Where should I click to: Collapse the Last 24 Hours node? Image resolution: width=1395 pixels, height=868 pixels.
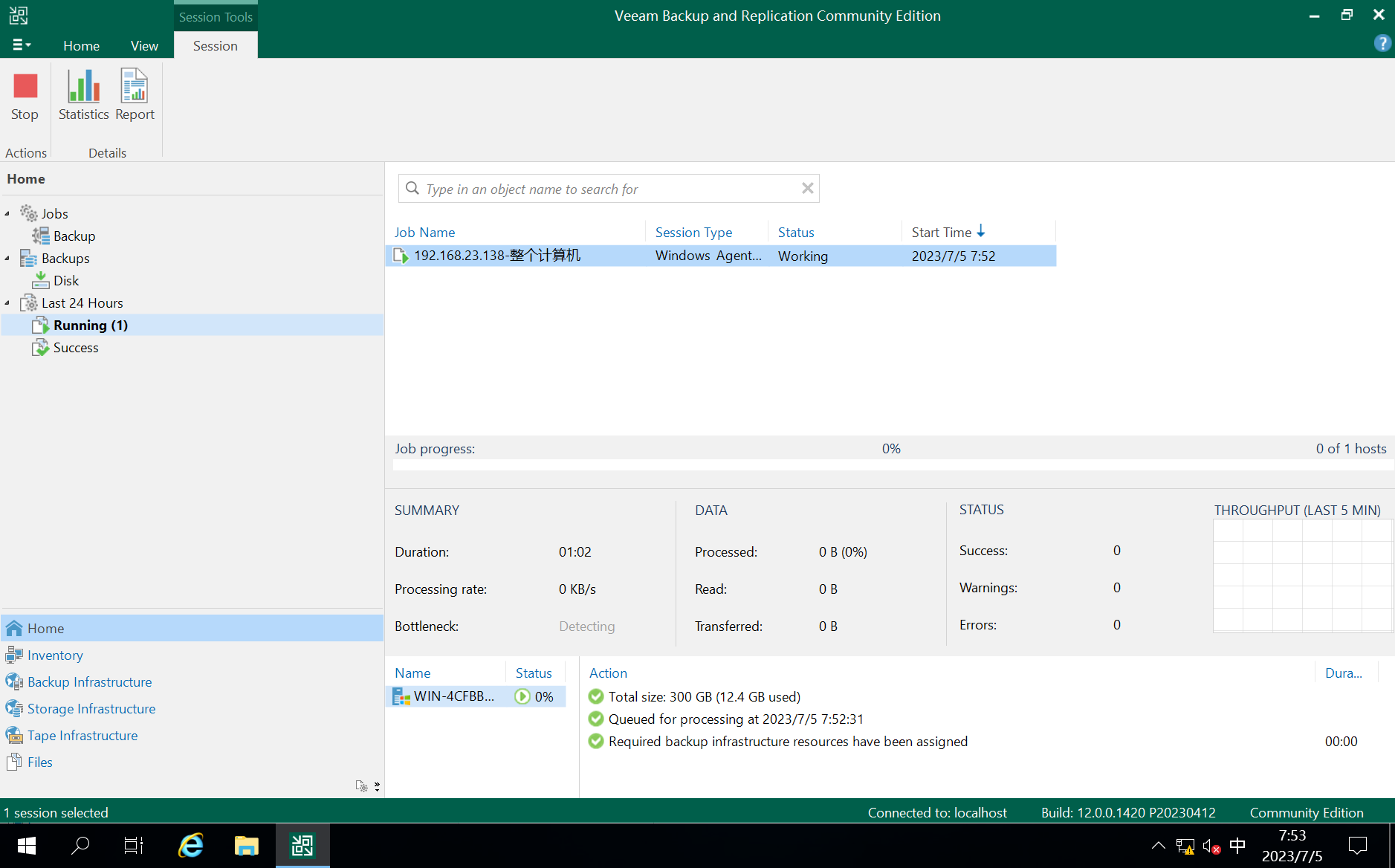[x=7, y=302]
